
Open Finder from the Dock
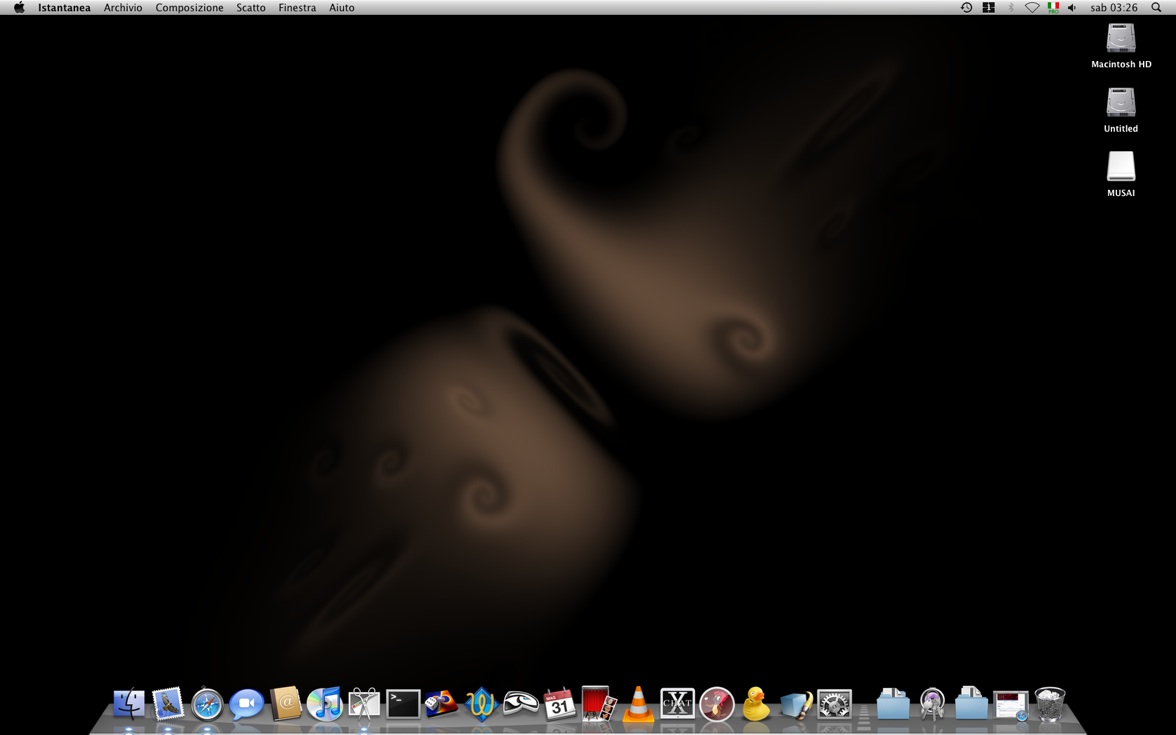coord(129,704)
